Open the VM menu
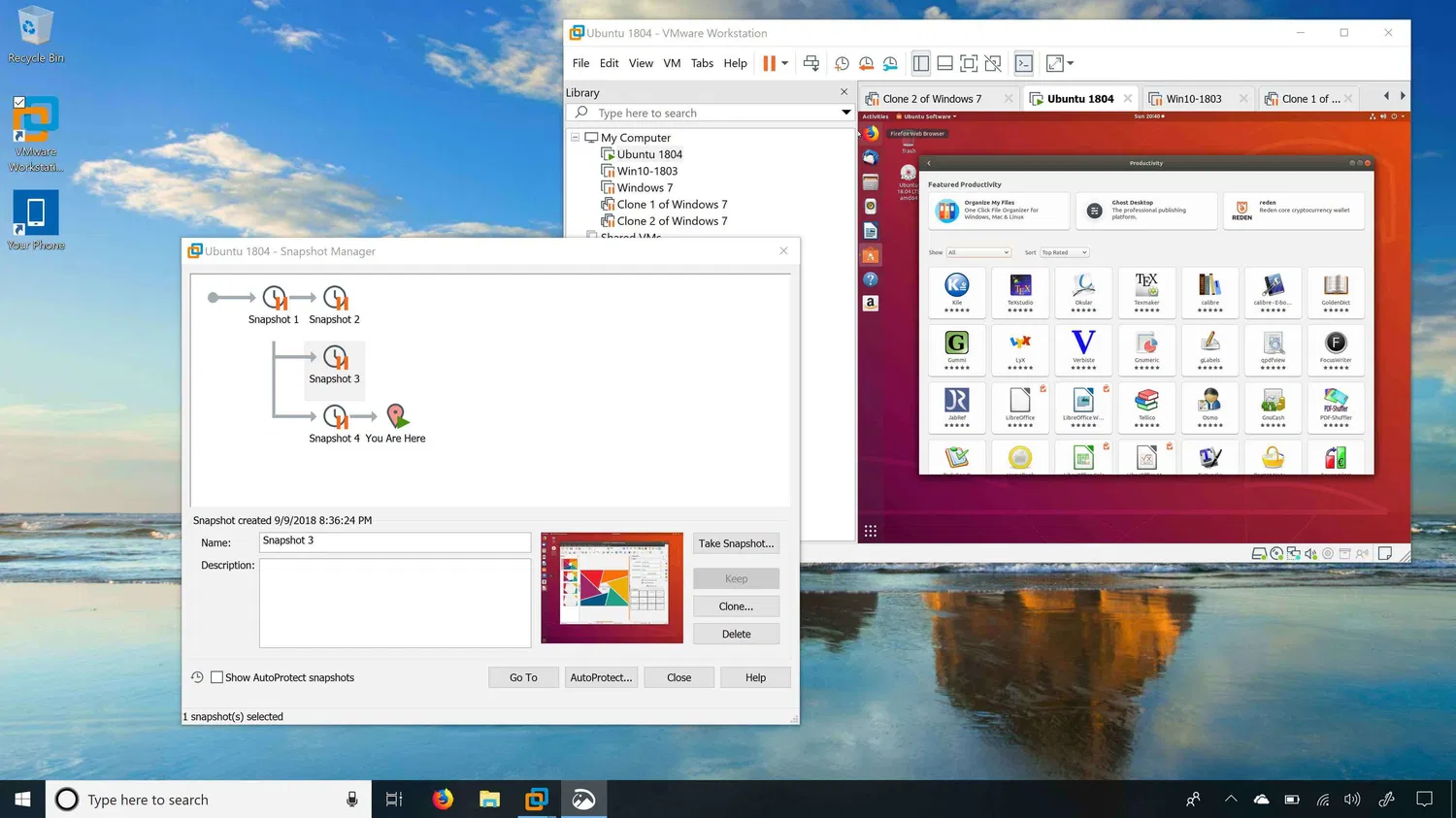This screenshot has width=1456, height=818. click(672, 63)
